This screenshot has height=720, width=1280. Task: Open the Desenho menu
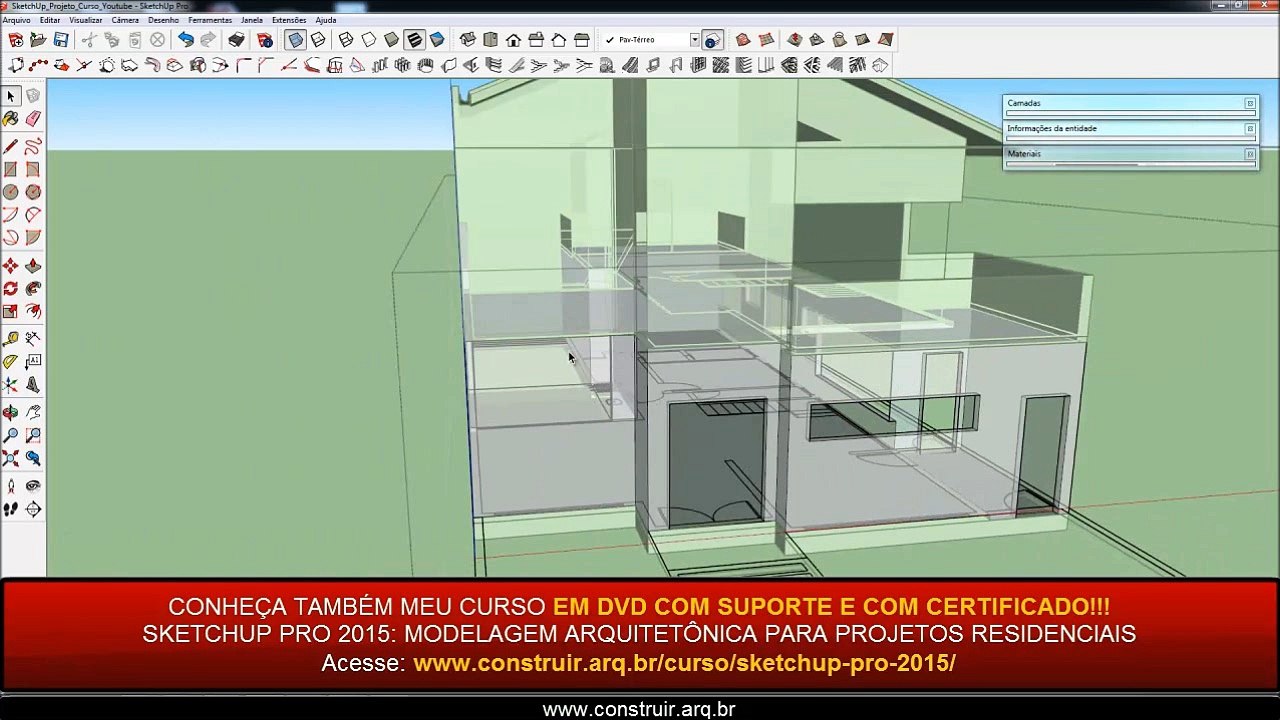tap(163, 20)
